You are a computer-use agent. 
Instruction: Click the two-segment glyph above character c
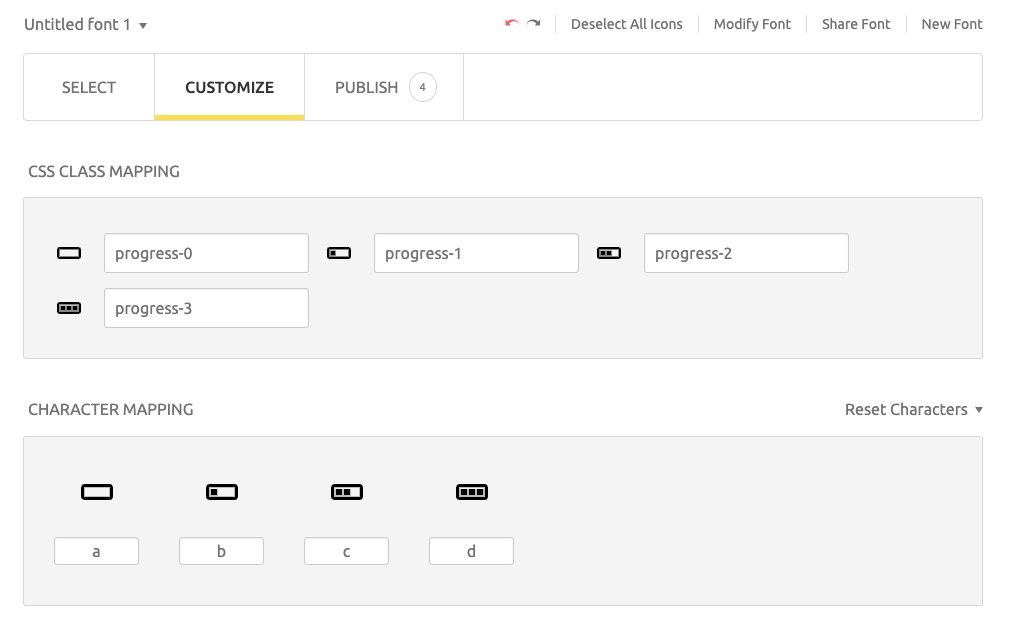point(346,491)
